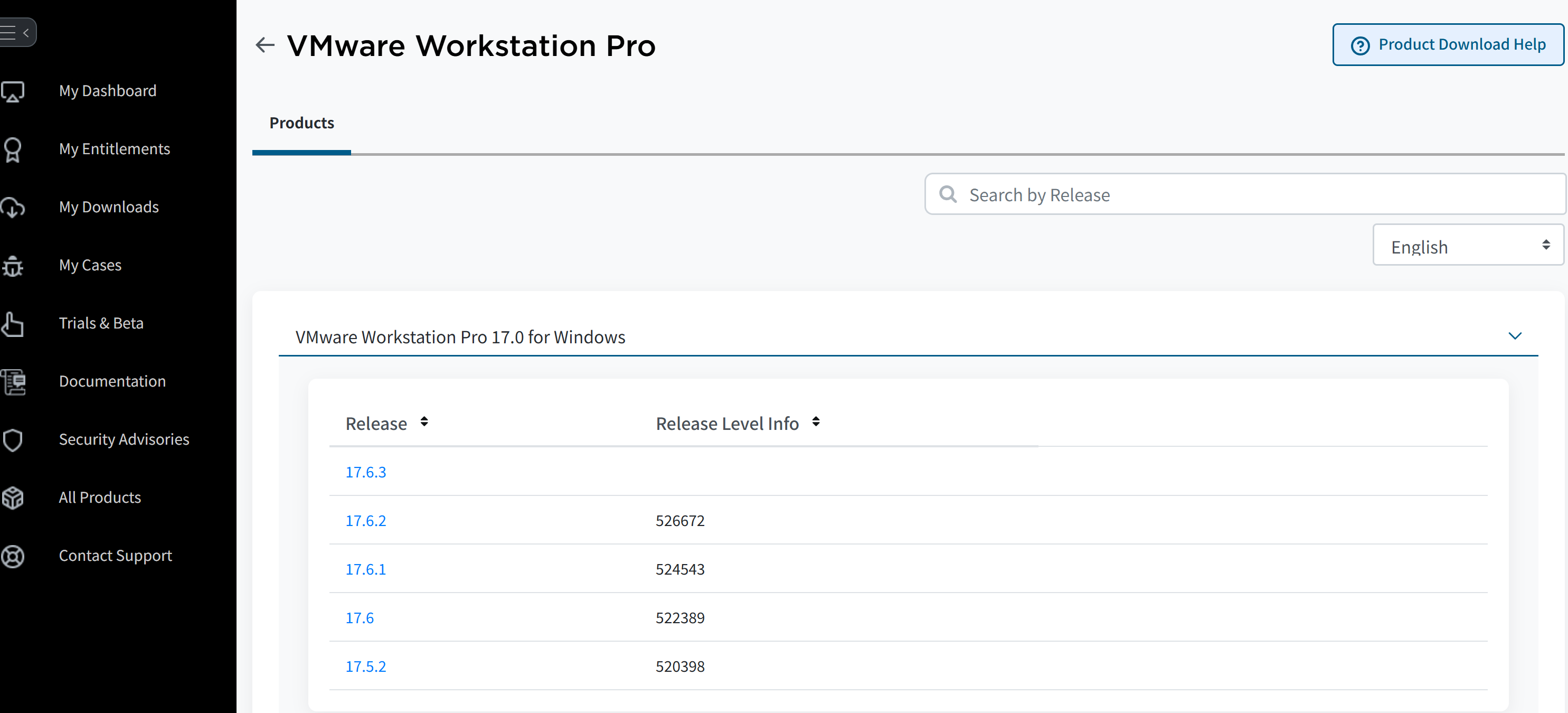Click the Security Advisories shield icon

13,439
